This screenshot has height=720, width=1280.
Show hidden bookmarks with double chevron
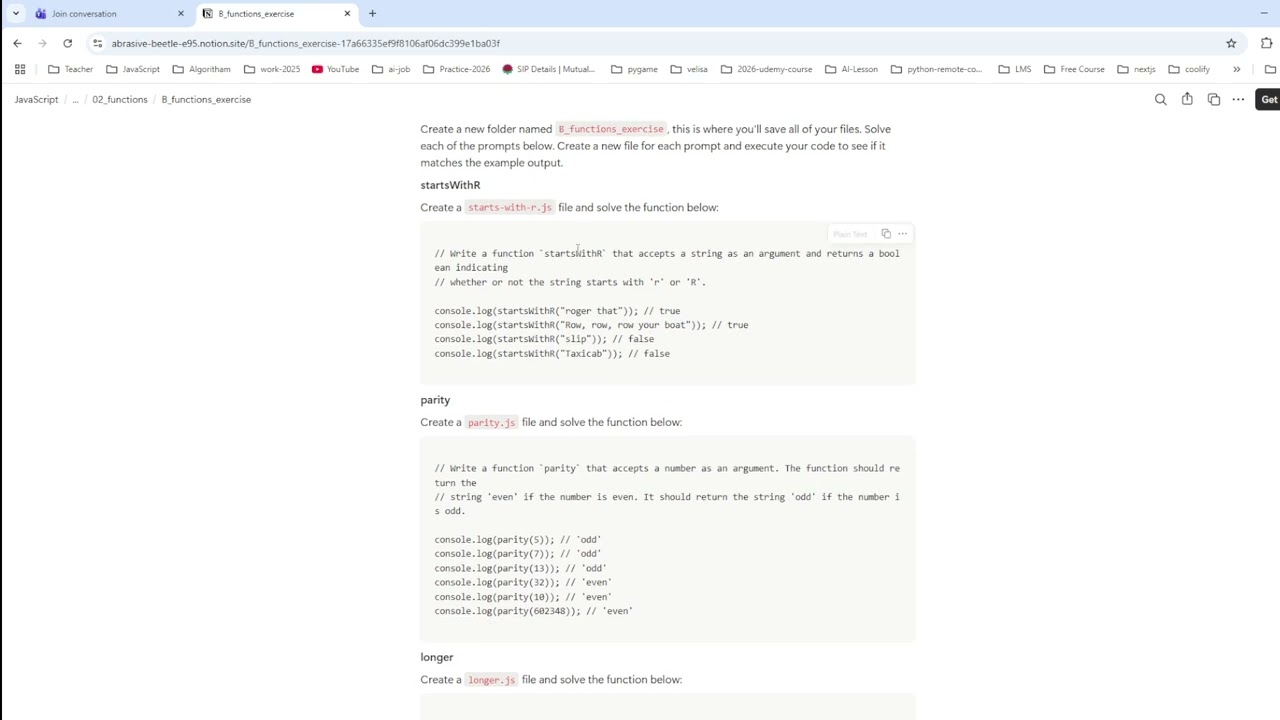click(x=1236, y=69)
